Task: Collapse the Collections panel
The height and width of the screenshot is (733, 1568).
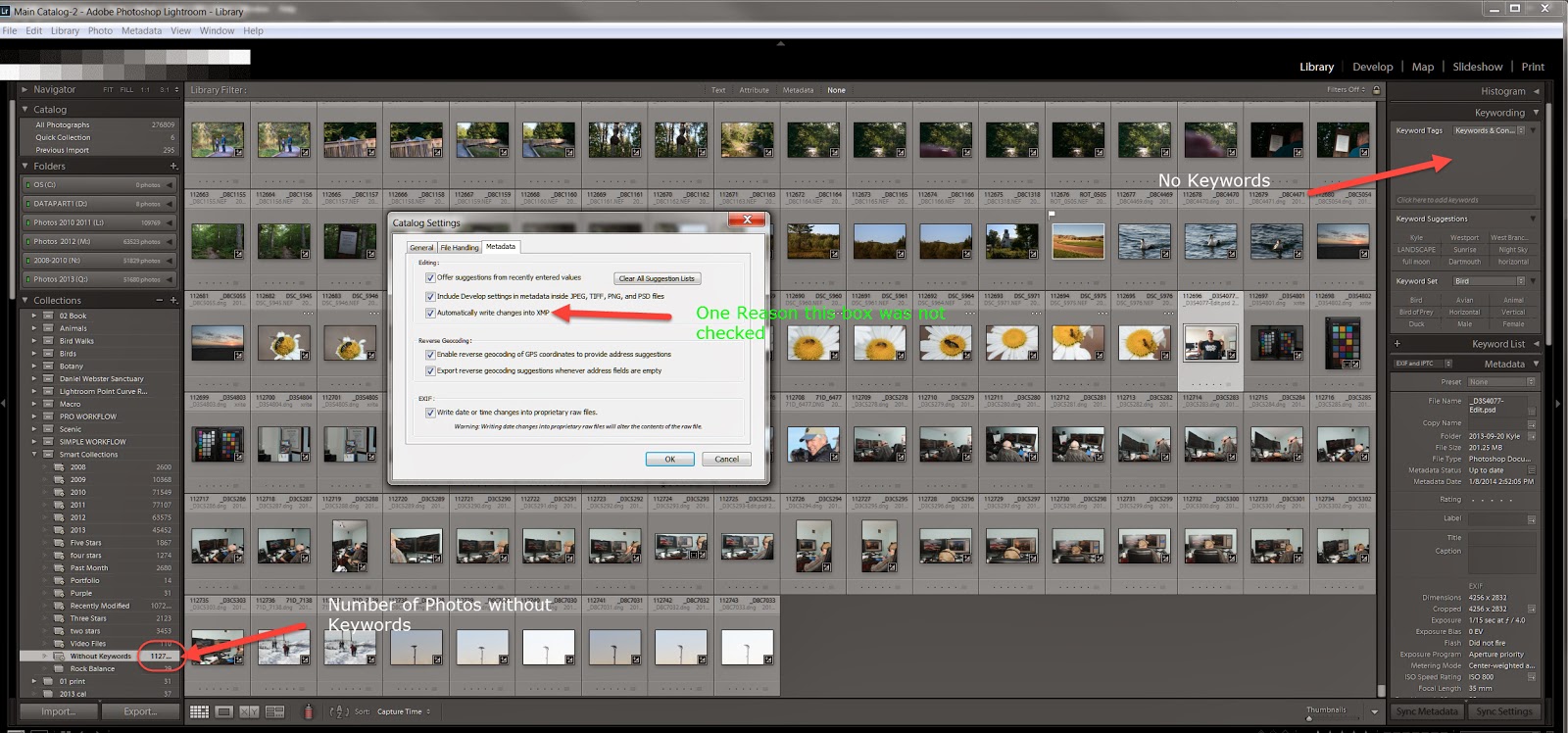Action: pos(25,300)
